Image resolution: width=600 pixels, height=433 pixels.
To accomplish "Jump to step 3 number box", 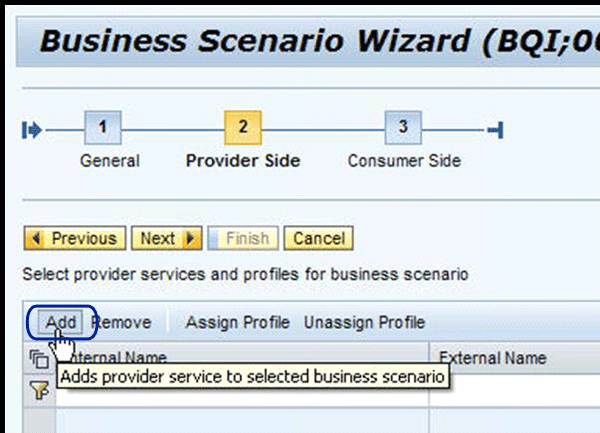I will tap(403, 128).
